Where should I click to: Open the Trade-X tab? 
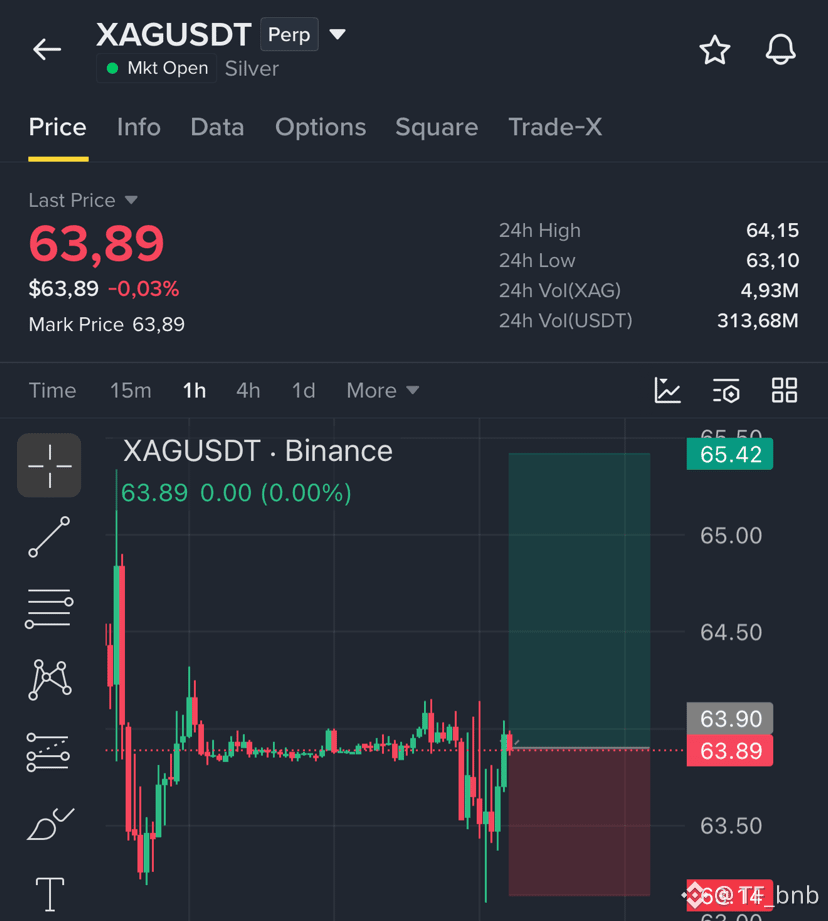555,127
